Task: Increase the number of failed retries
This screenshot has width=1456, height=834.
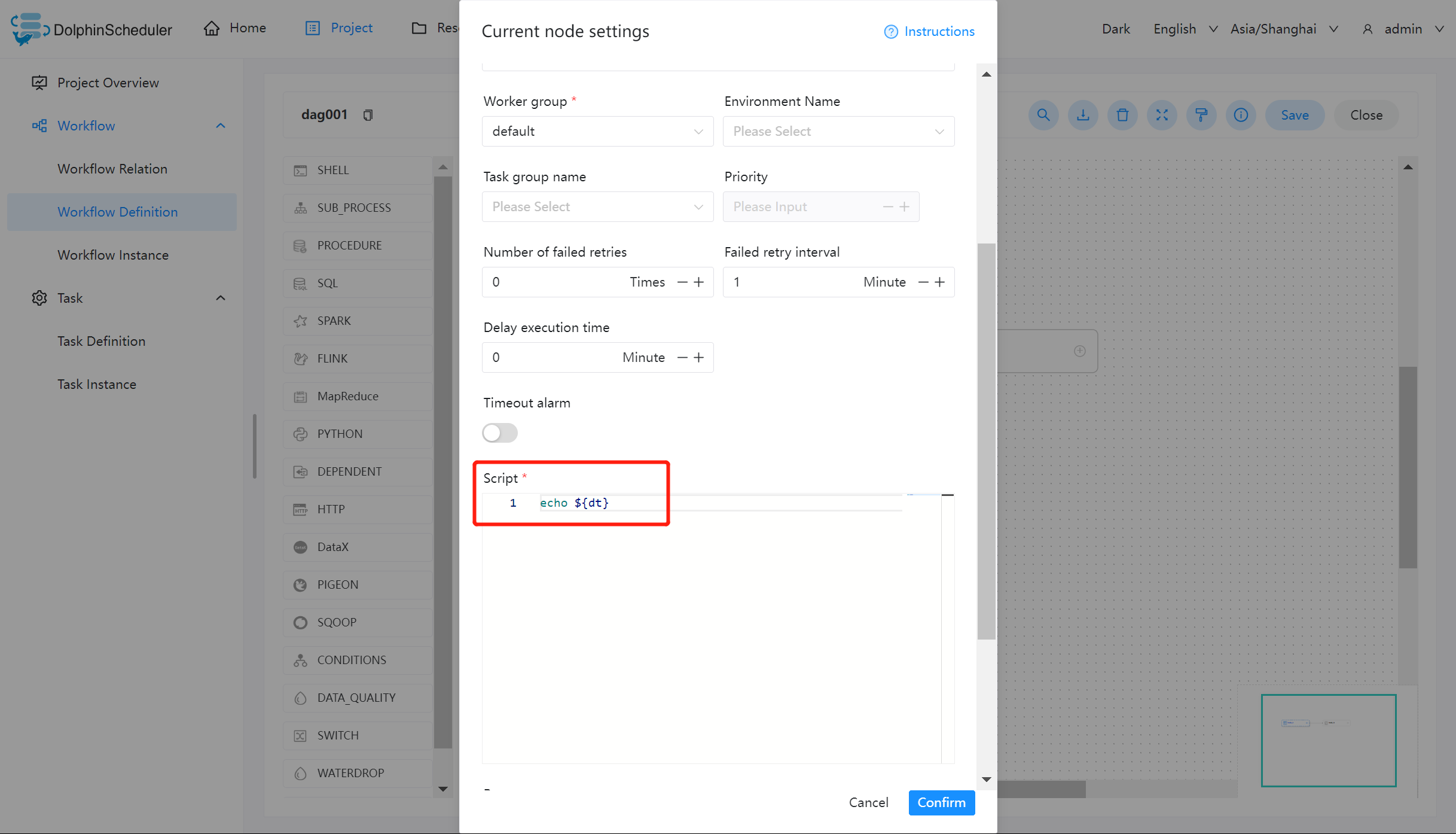Action: click(699, 282)
